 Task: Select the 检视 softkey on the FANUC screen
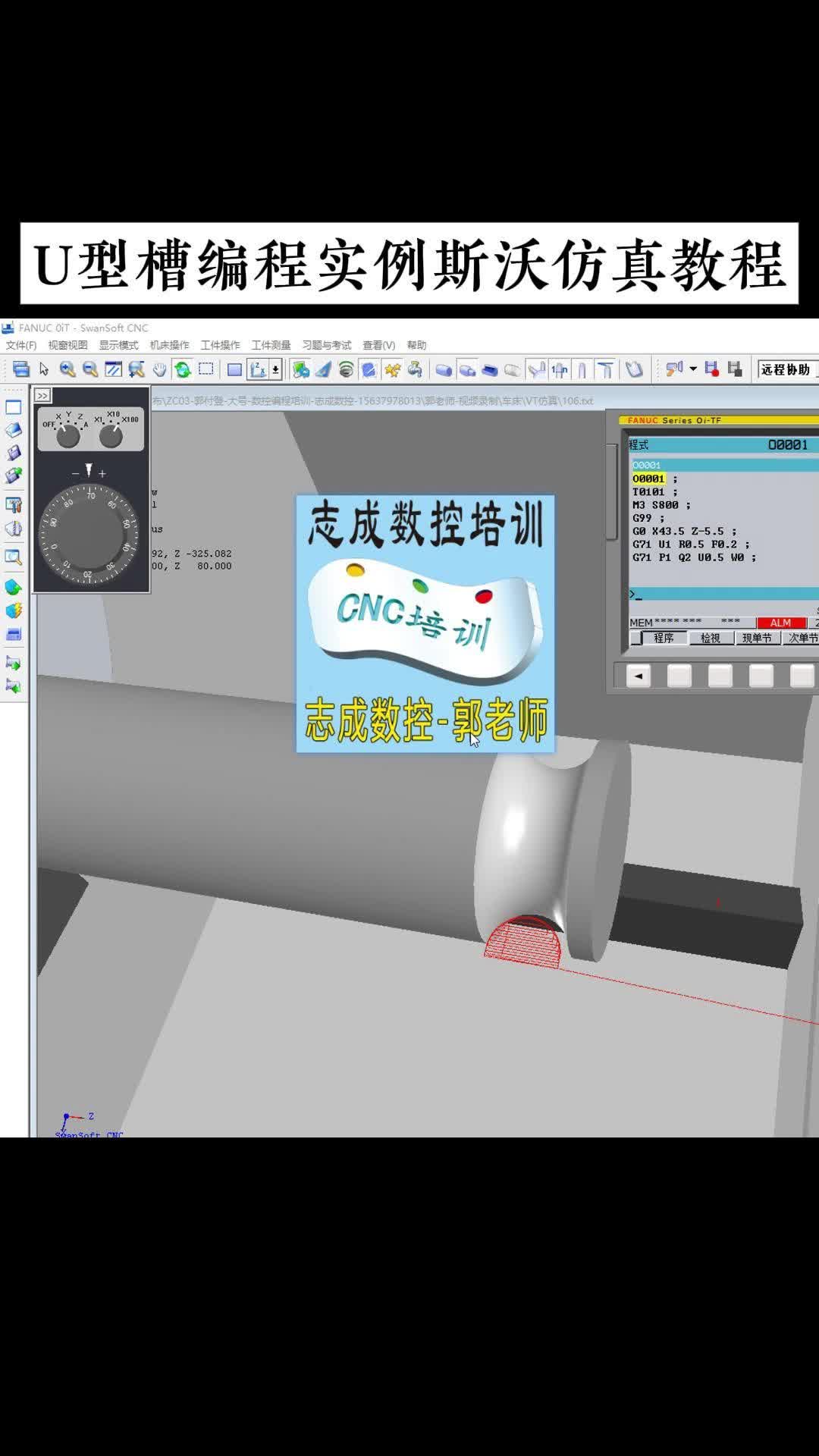click(711, 639)
